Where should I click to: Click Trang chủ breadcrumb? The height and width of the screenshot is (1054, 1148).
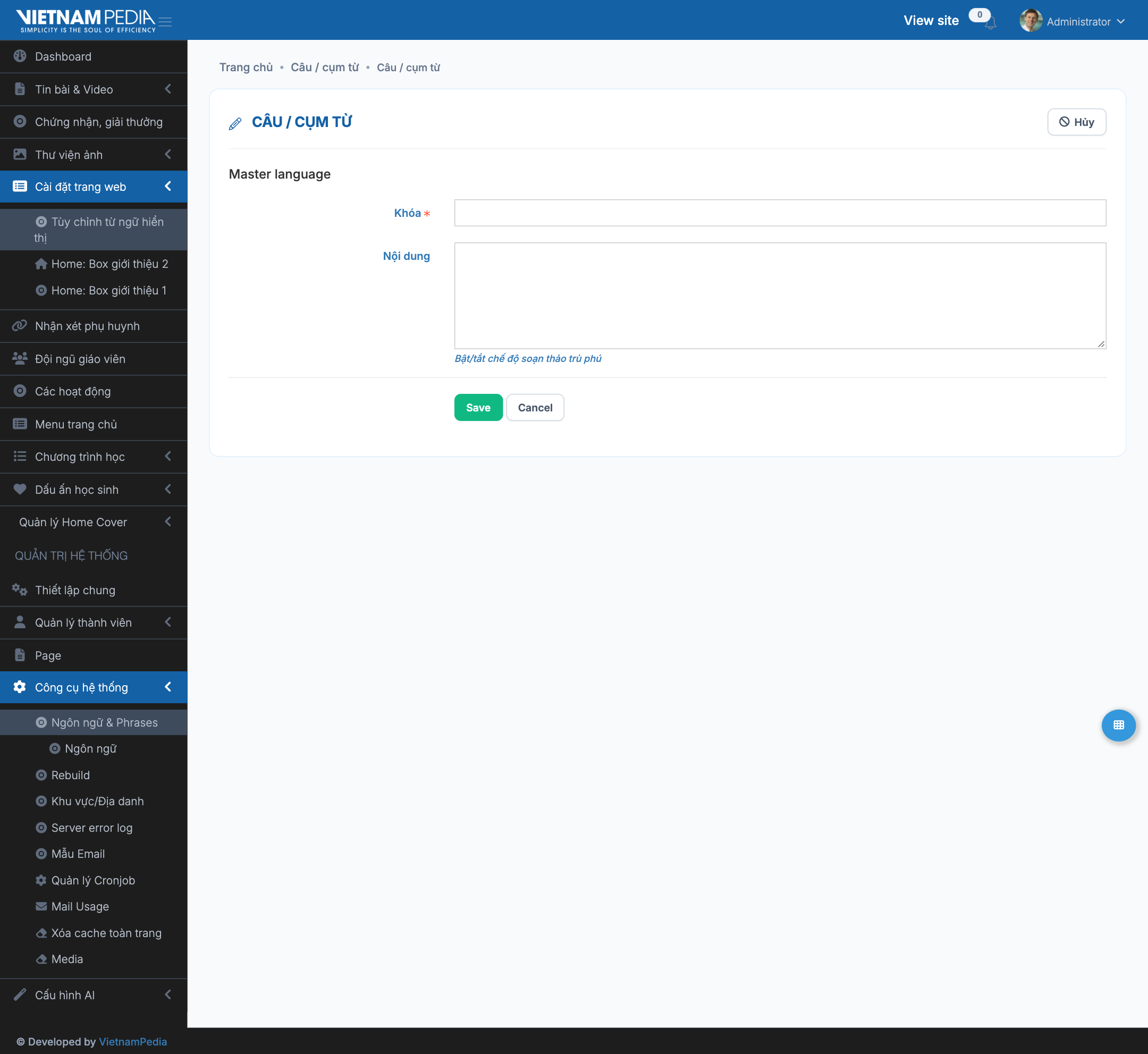[246, 68]
